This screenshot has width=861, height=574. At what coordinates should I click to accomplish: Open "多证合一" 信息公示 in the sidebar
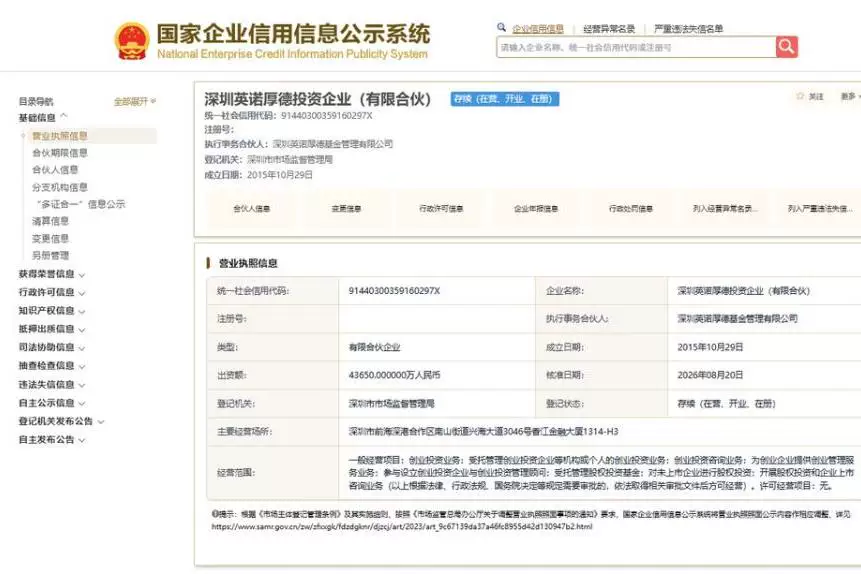coord(81,204)
